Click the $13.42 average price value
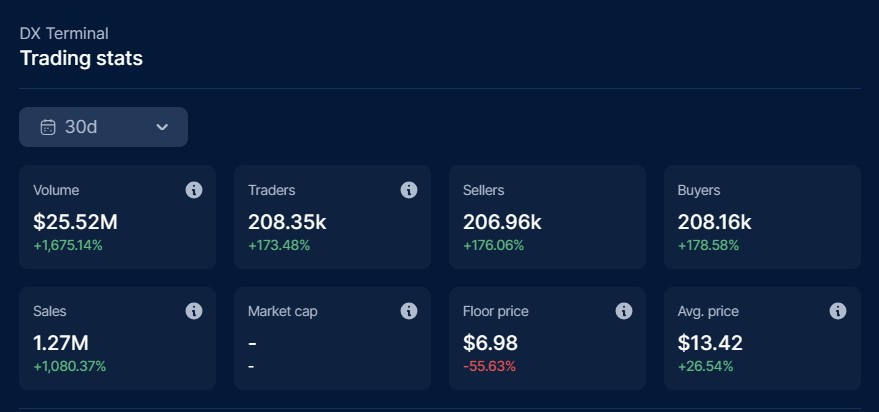Screen dimensions: 879x412 pos(710,343)
